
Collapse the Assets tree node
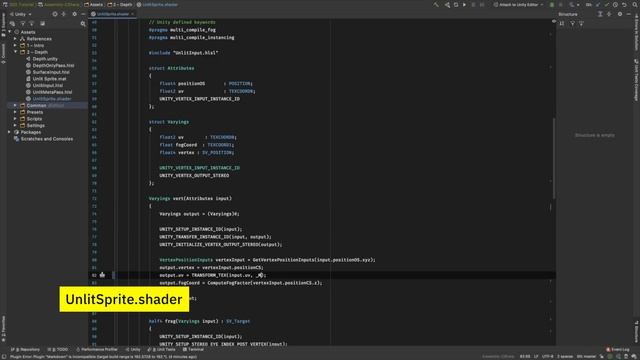9,32
